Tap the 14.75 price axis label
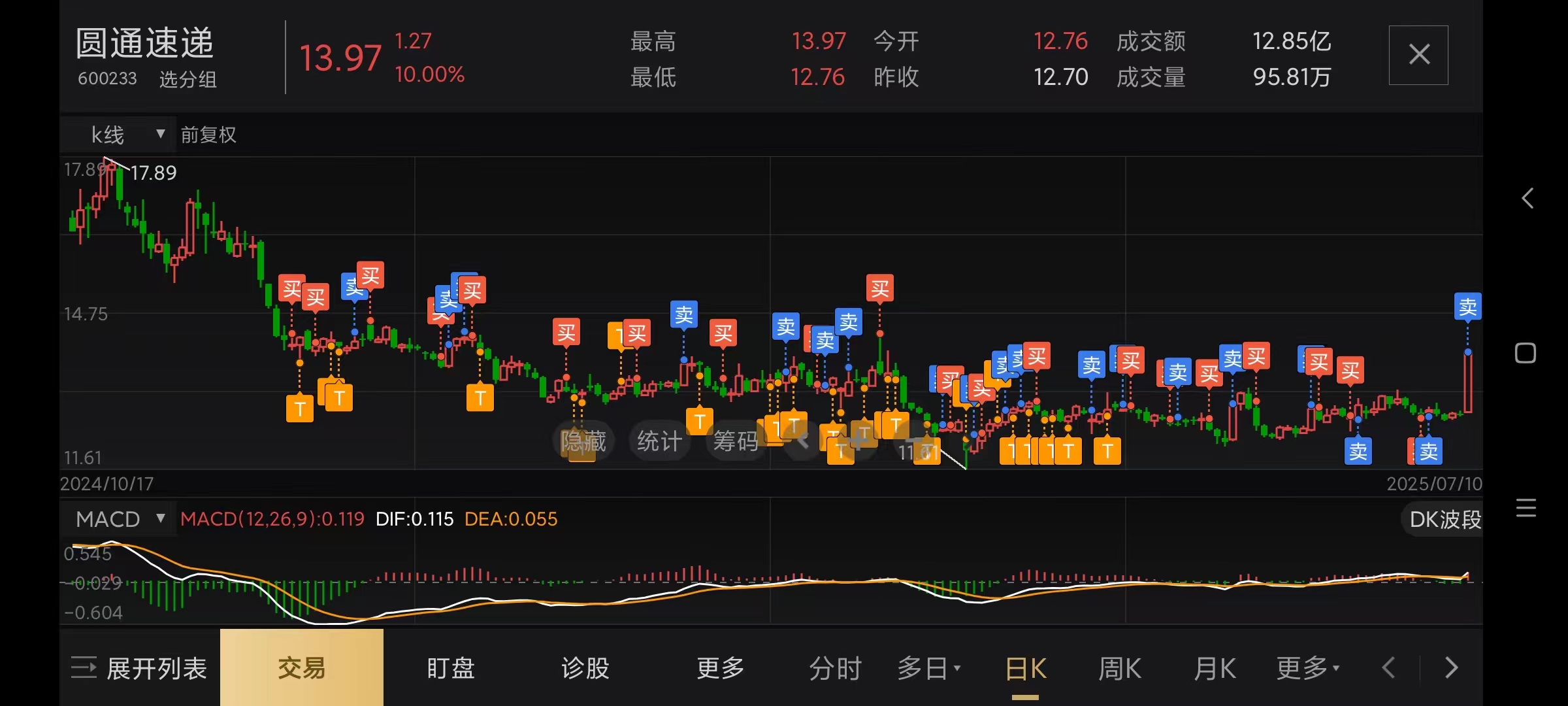The width and height of the screenshot is (1568, 706). pyautogui.click(x=86, y=314)
